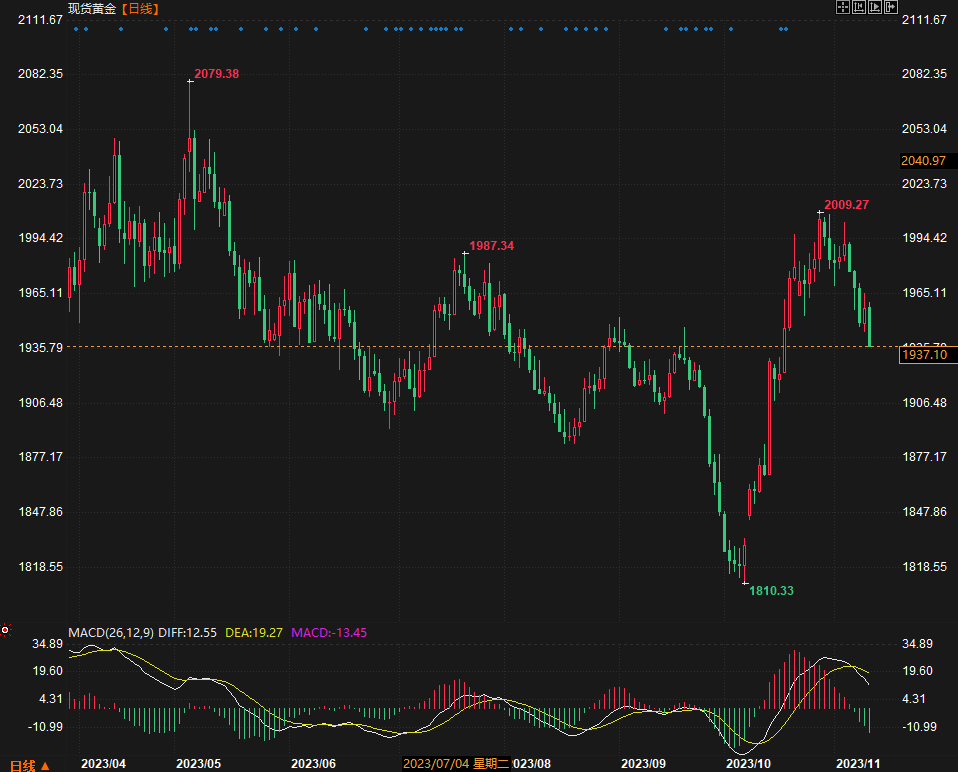This screenshot has height=772, width=958.
Task: Click the 1810.33 low price label
Action: tap(771, 591)
